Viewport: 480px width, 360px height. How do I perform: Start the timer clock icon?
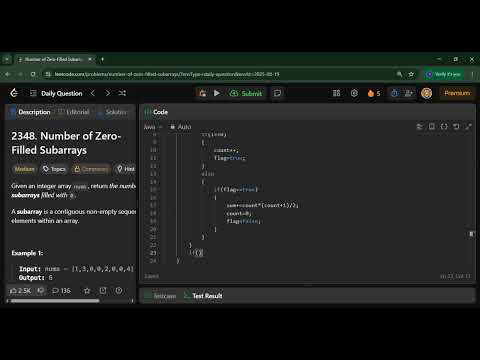pos(394,93)
